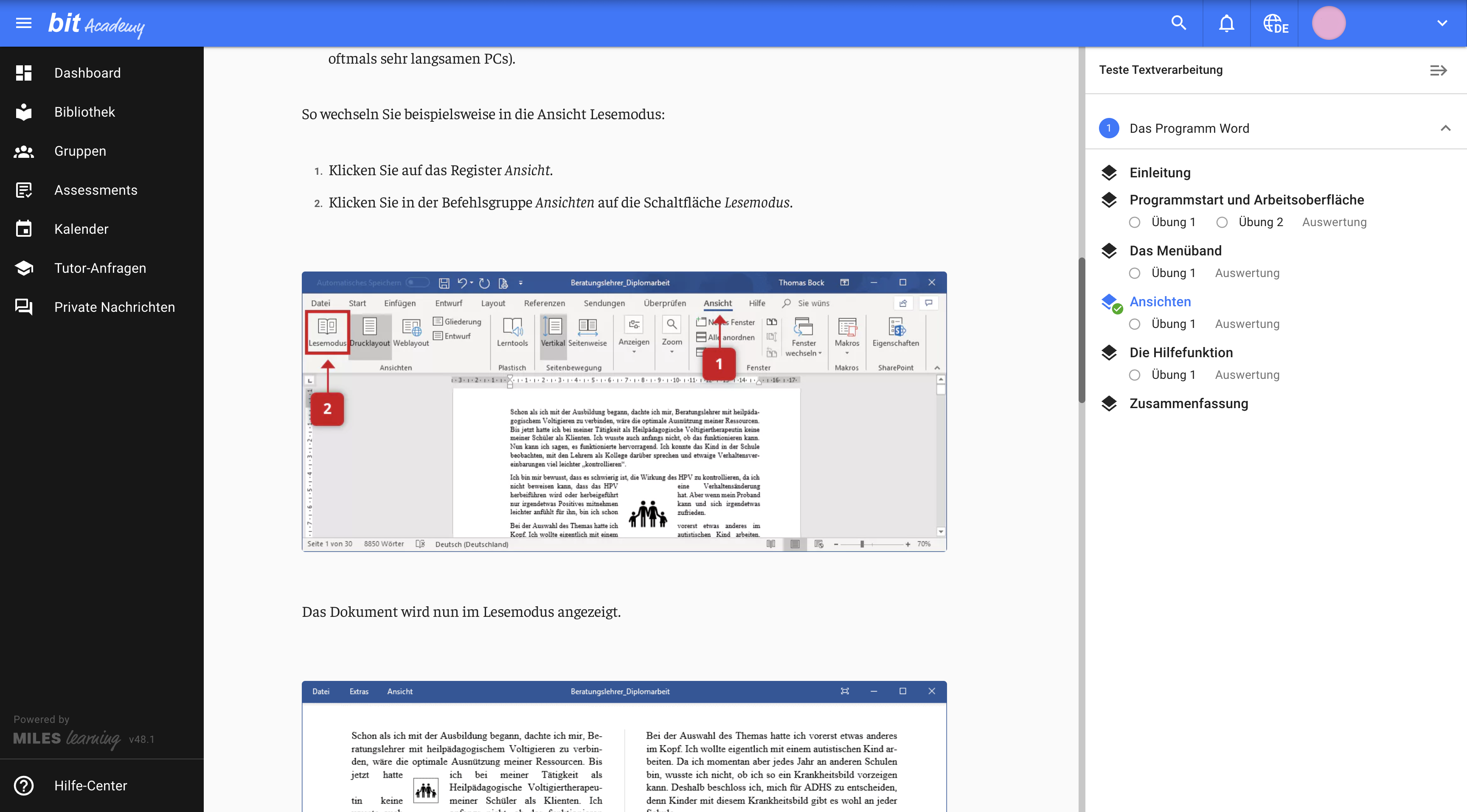Screen dimensions: 1467x812
Task: Open the user profile dropdown arrow
Action: (1442, 23)
